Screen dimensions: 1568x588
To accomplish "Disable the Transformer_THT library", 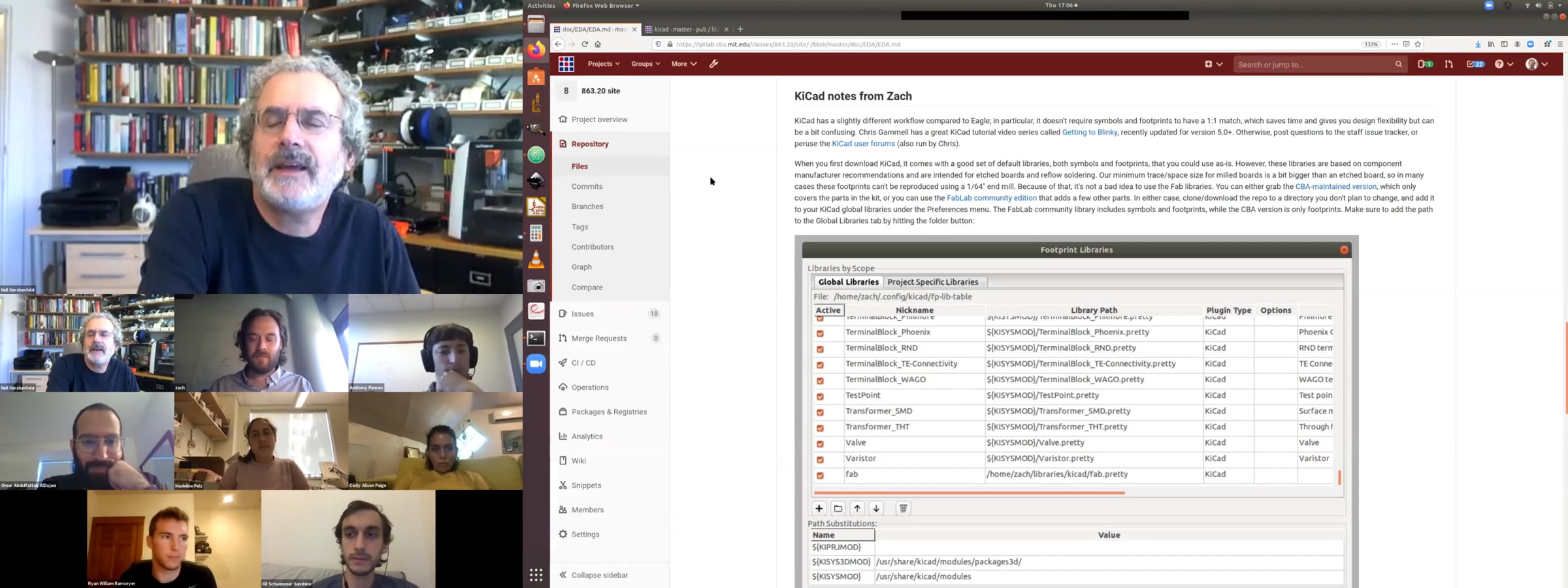I will 820,428.
